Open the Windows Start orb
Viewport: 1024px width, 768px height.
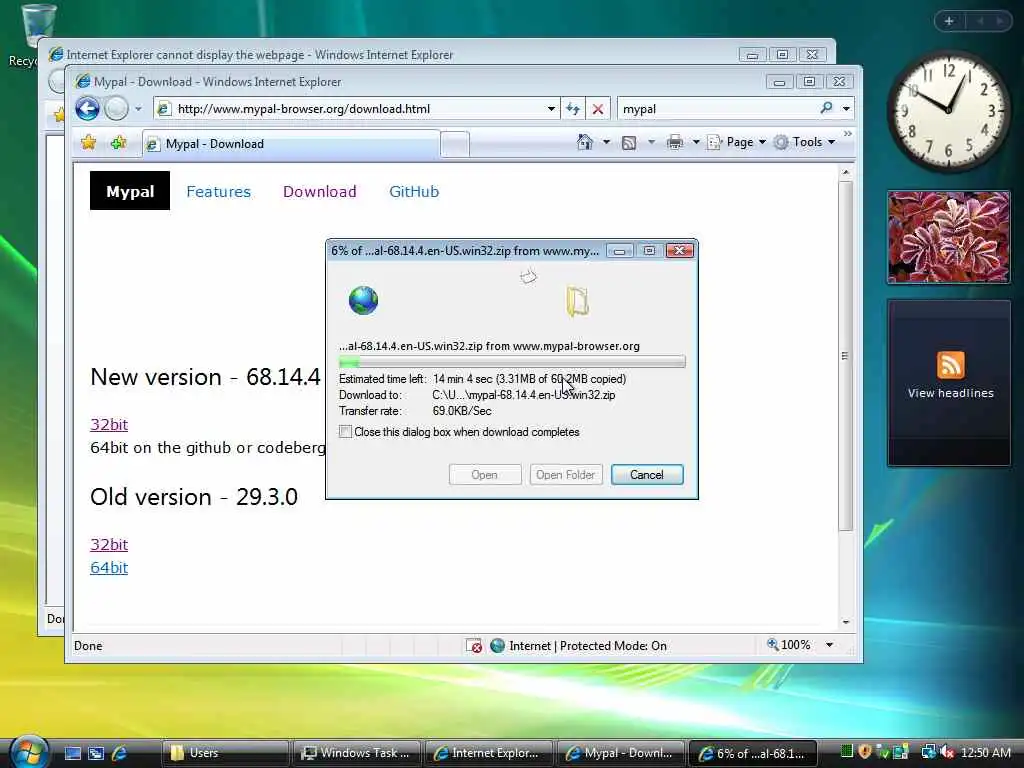point(28,751)
